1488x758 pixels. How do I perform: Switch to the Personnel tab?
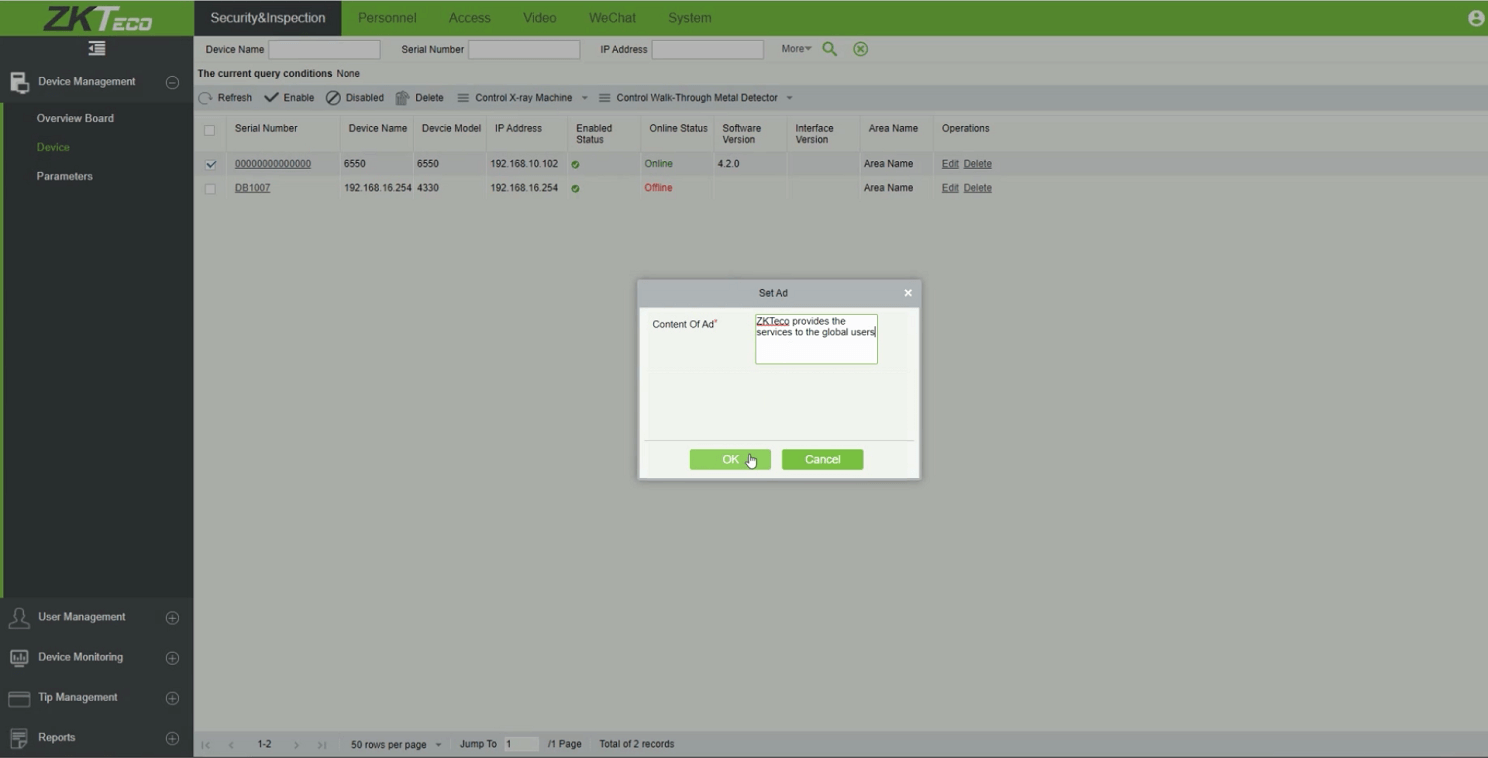coord(387,18)
